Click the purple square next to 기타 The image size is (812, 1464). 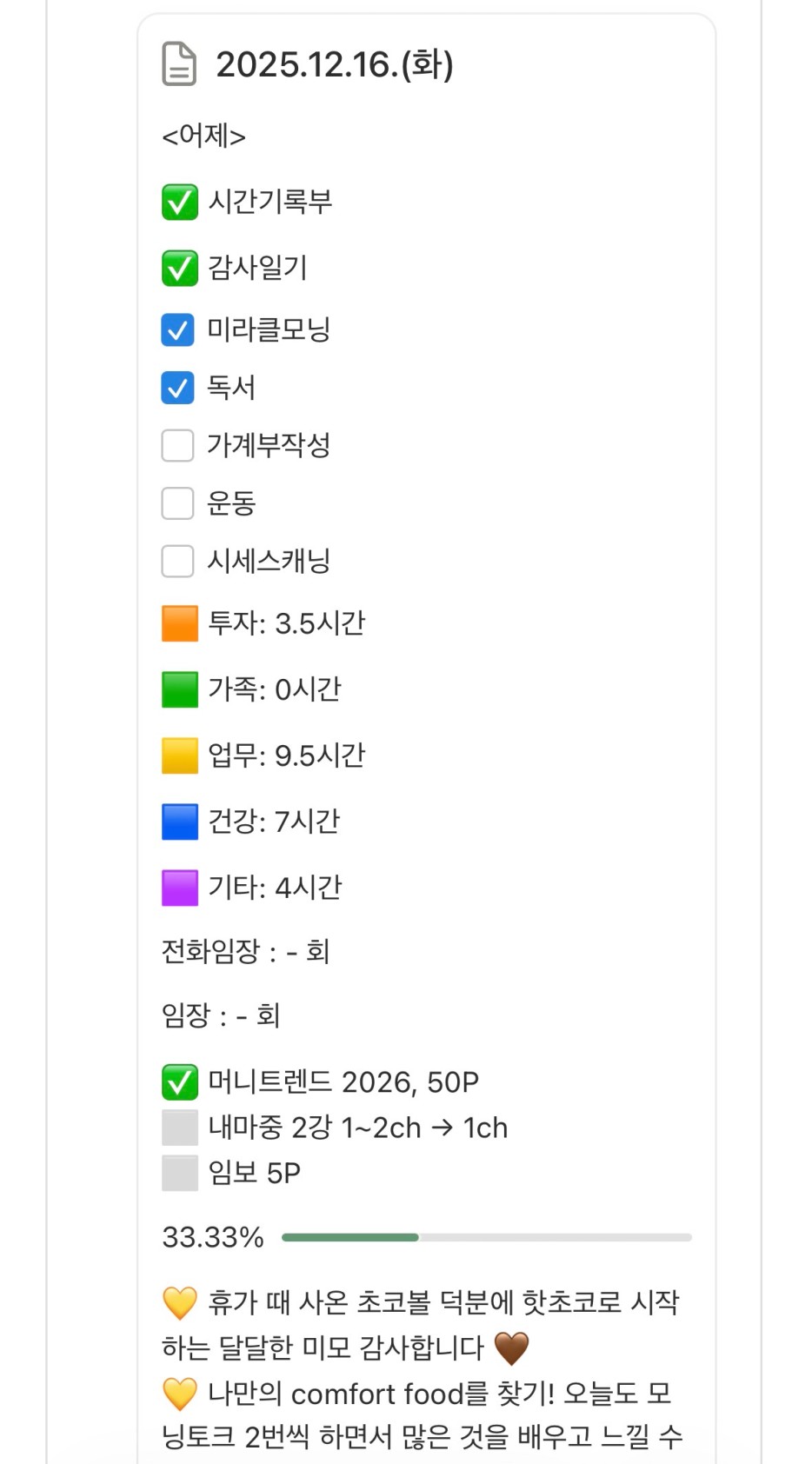(179, 888)
